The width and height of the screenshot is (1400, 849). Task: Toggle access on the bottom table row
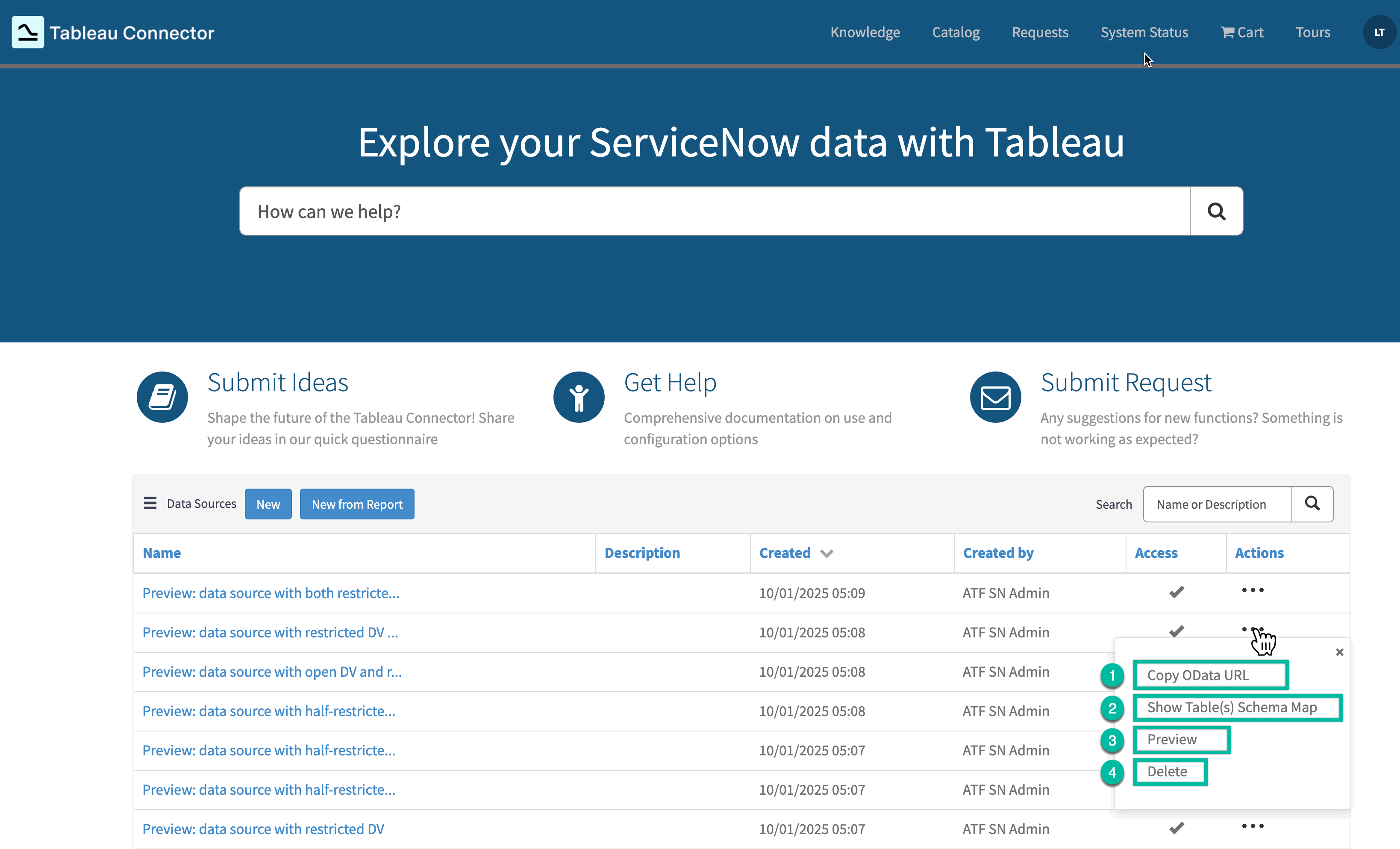tap(1176, 828)
